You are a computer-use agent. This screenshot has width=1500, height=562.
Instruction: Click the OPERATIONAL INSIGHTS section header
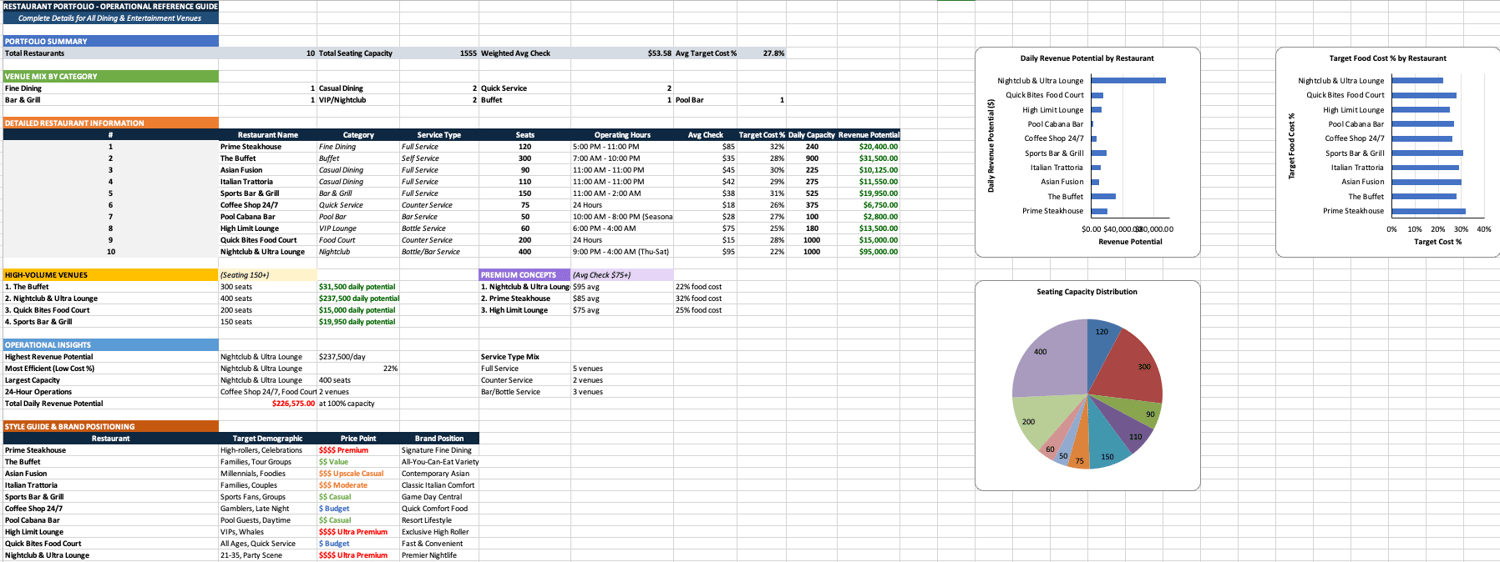click(x=109, y=345)
